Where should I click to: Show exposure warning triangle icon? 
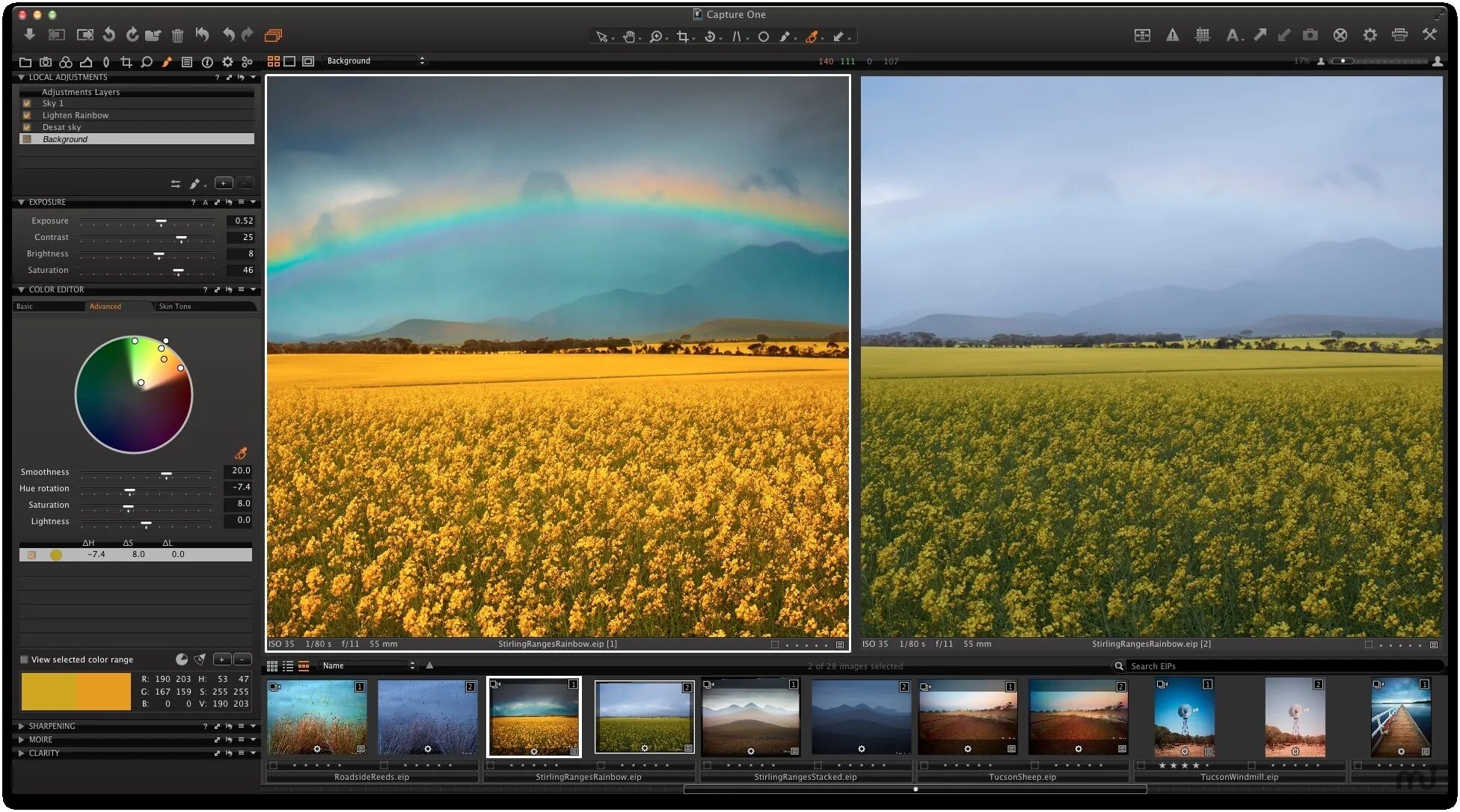(1172, 35)
